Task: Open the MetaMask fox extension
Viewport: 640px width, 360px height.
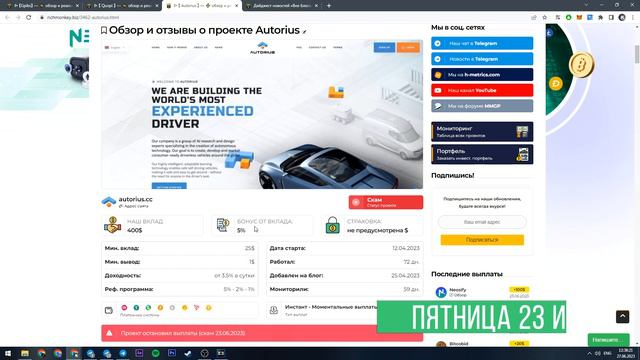Action: tap(579, 18)
